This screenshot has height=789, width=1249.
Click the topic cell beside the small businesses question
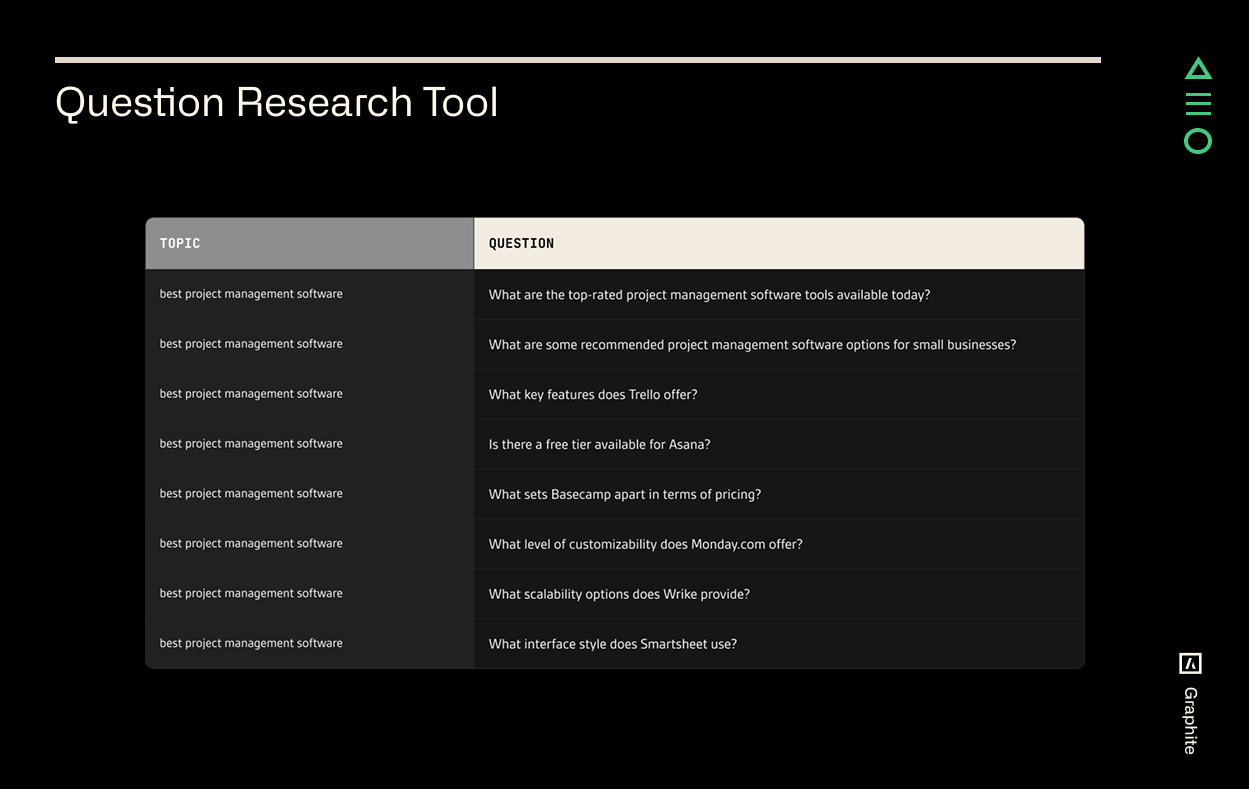pos(309,344)
